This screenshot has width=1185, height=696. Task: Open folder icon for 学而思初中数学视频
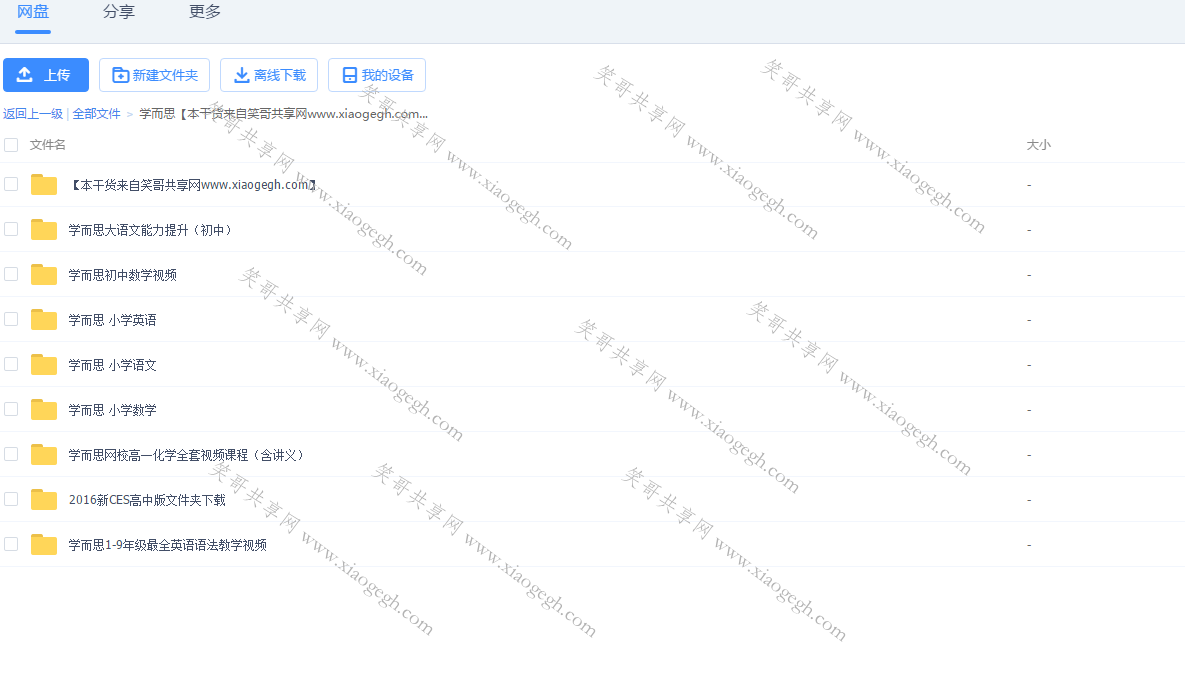[44, 274]
